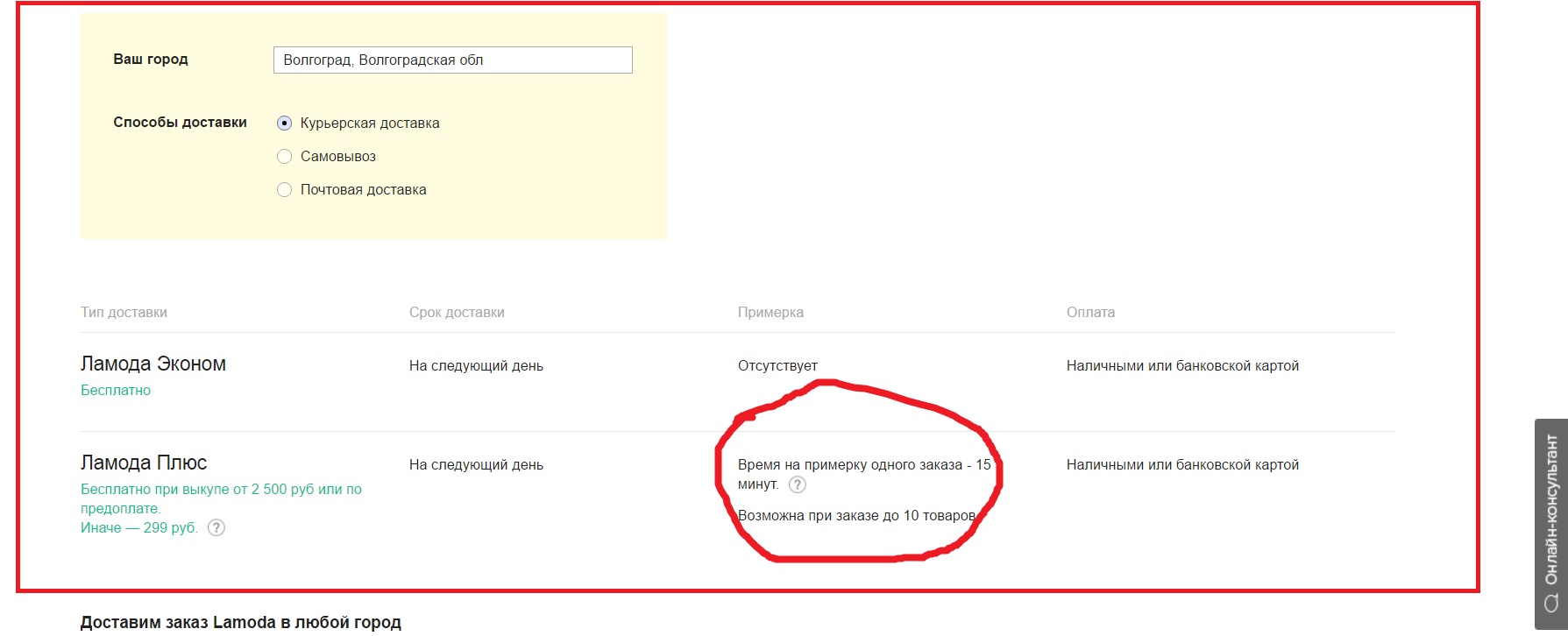Click Возможна при заказе до 10 товаров text
1568x636 pixels.
tap(857, 516)
